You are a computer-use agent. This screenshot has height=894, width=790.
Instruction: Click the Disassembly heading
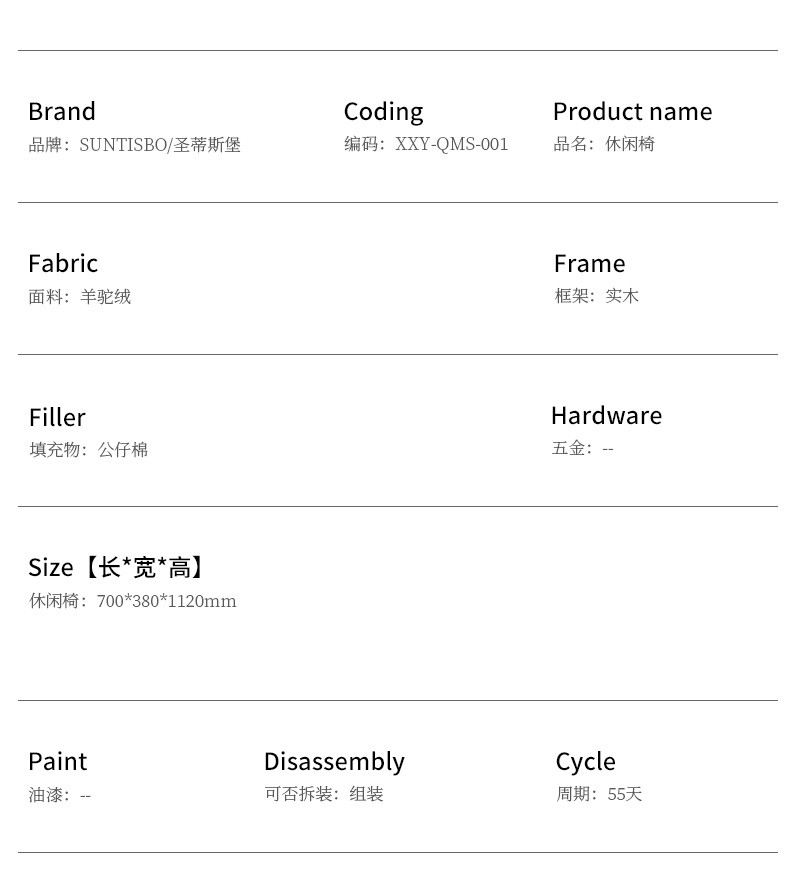[x=334, y=762]
